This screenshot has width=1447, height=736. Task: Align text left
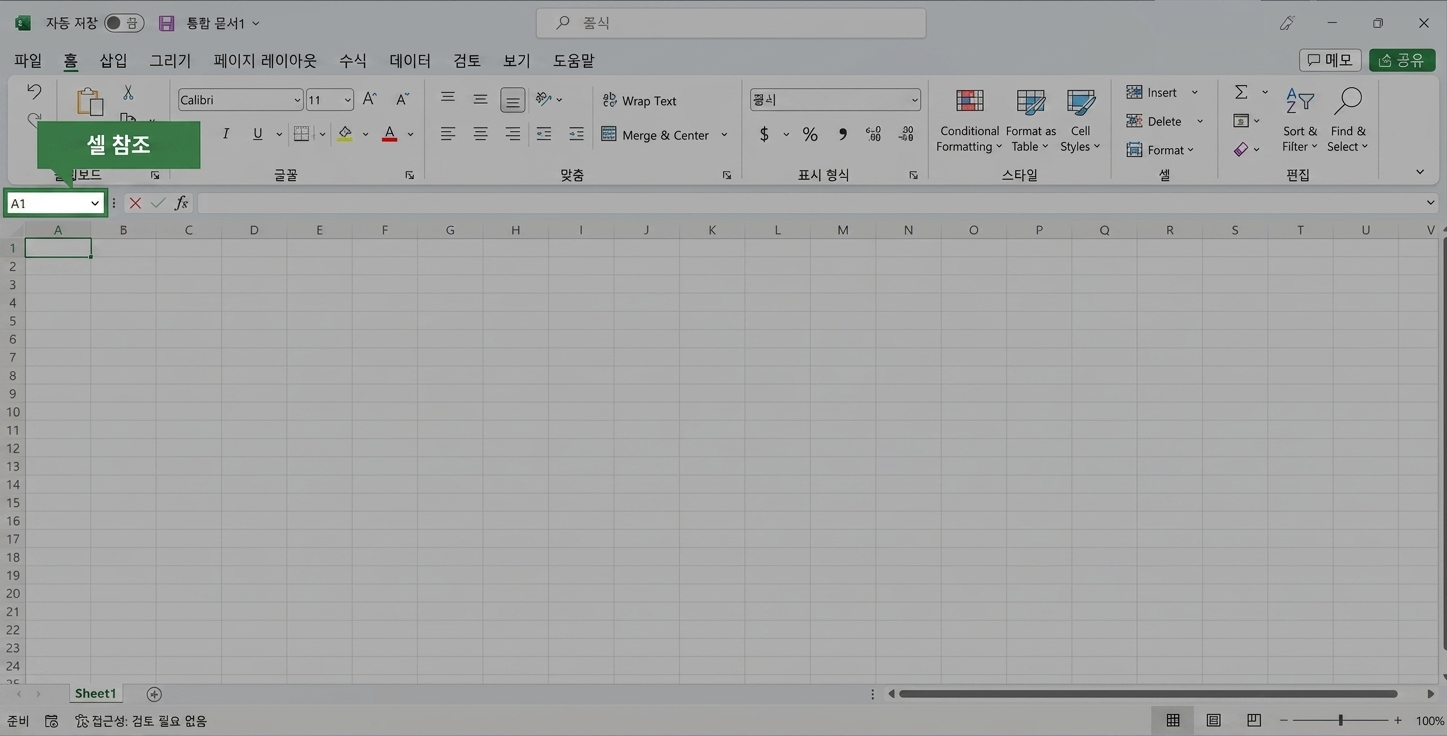tap(448, 134)
